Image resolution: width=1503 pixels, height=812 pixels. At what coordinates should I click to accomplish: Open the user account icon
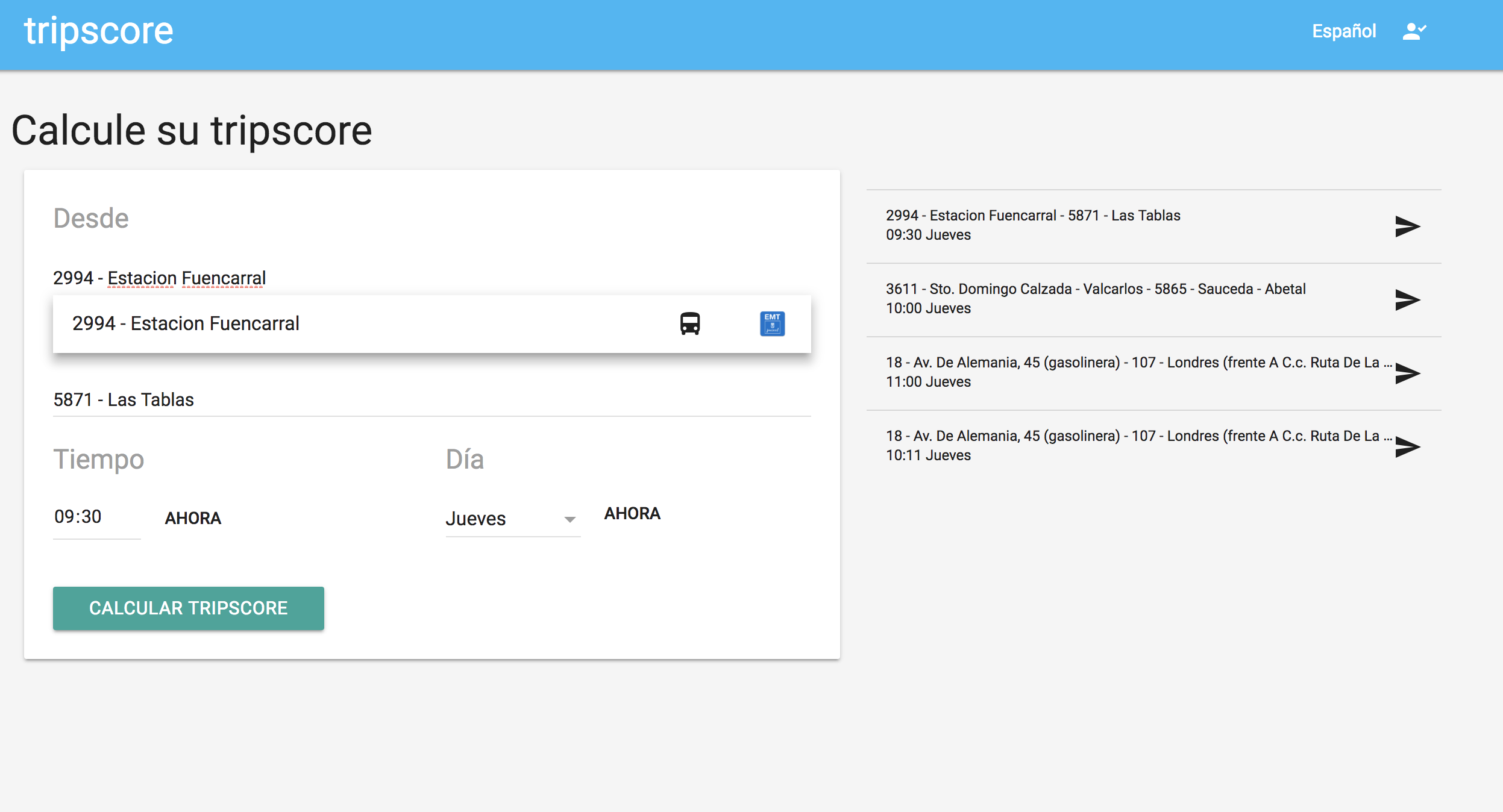pyautogui.click(x=1414, y=31)
